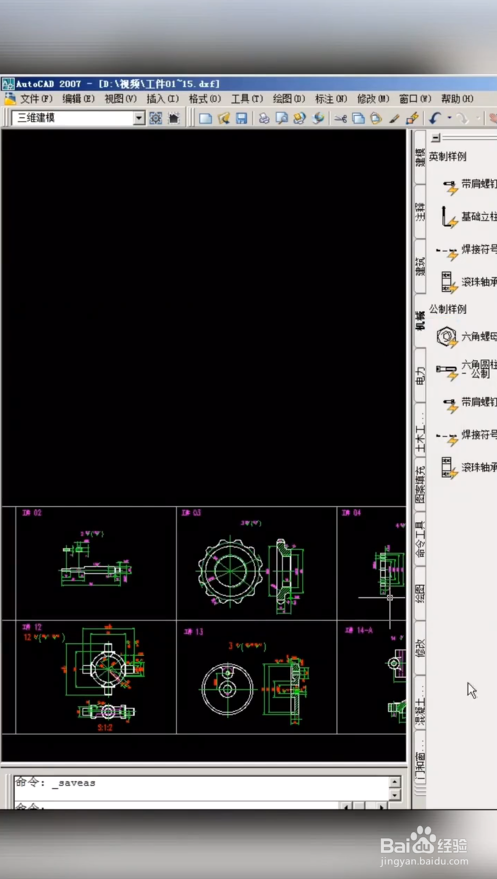Click the Block Editor toolbar icon
Viewport: 497px width, 879px height.
click(412, 118)
